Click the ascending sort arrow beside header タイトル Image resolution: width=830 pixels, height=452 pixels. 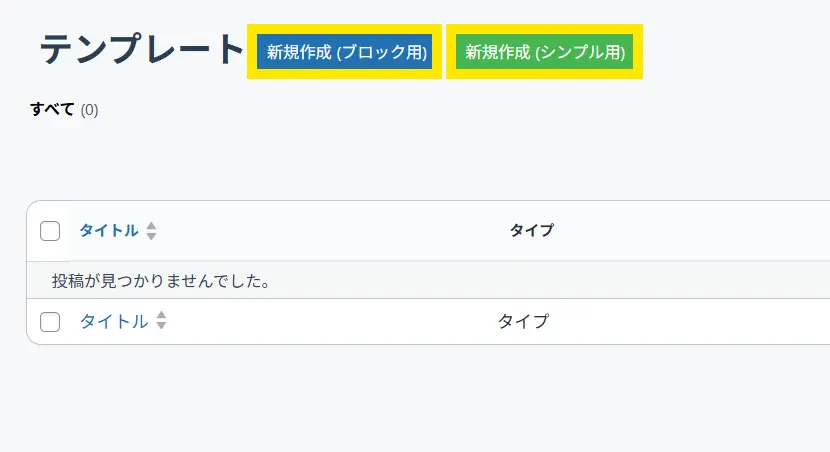151,226
